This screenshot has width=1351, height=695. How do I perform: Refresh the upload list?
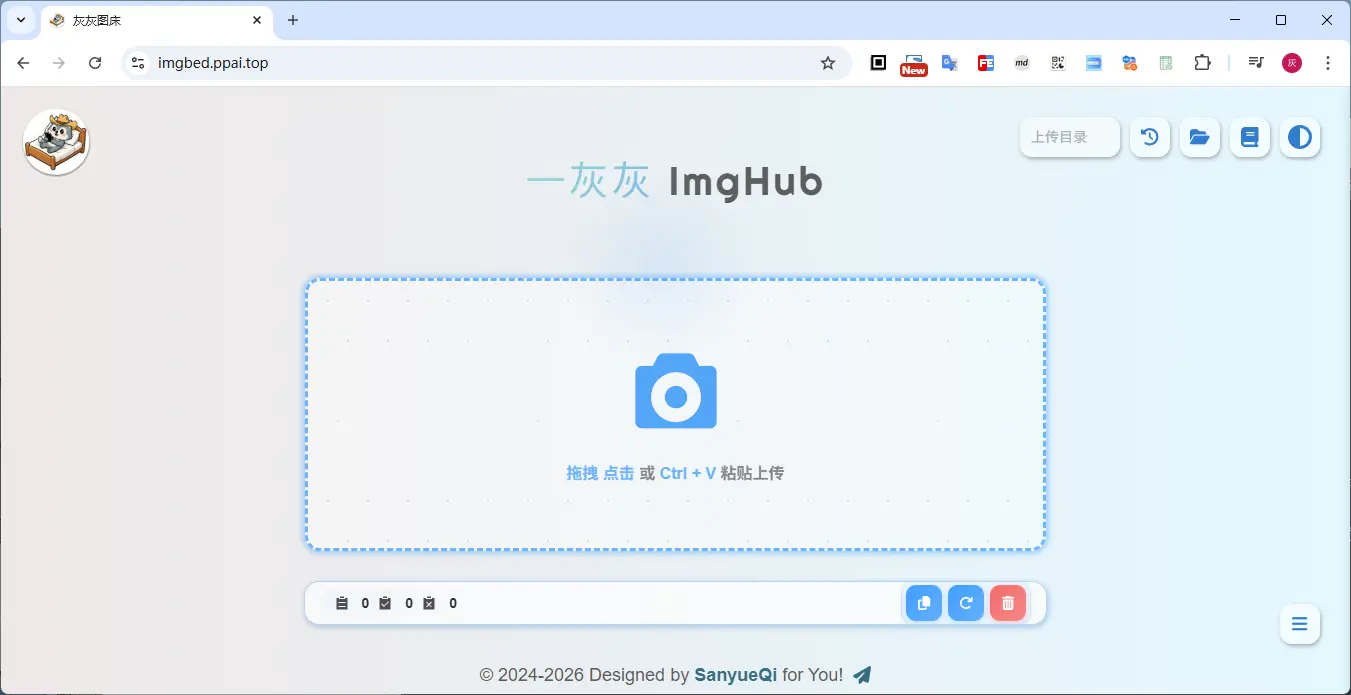(x=965, y=602)
